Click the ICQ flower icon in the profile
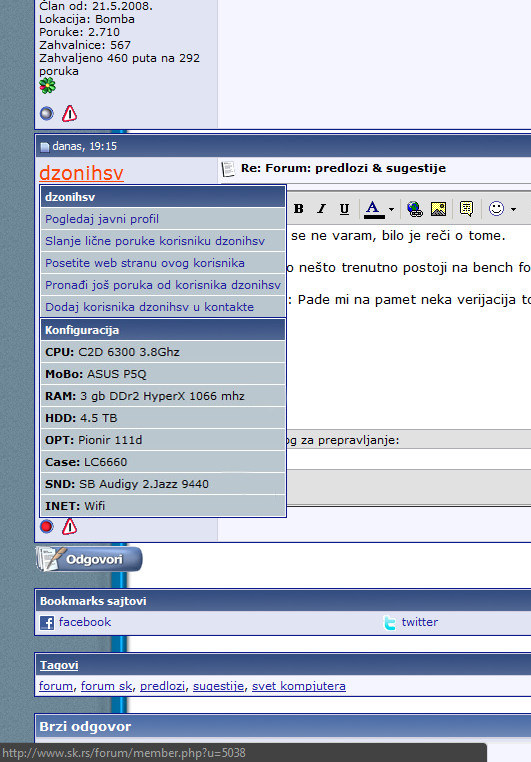 (47, 86)
